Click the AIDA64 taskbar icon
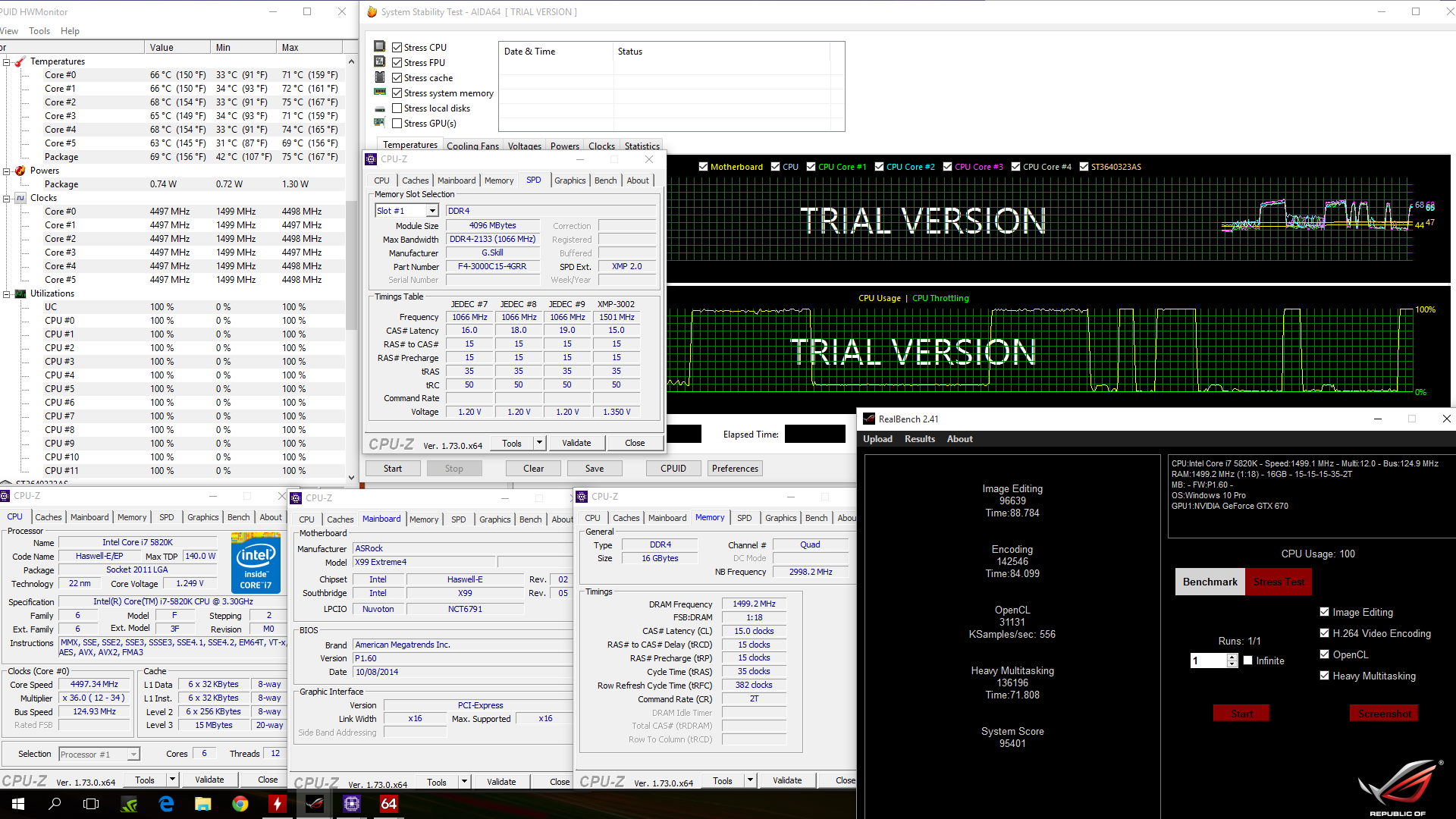This screenshot has width=1456, height=819. coord(389,804)
